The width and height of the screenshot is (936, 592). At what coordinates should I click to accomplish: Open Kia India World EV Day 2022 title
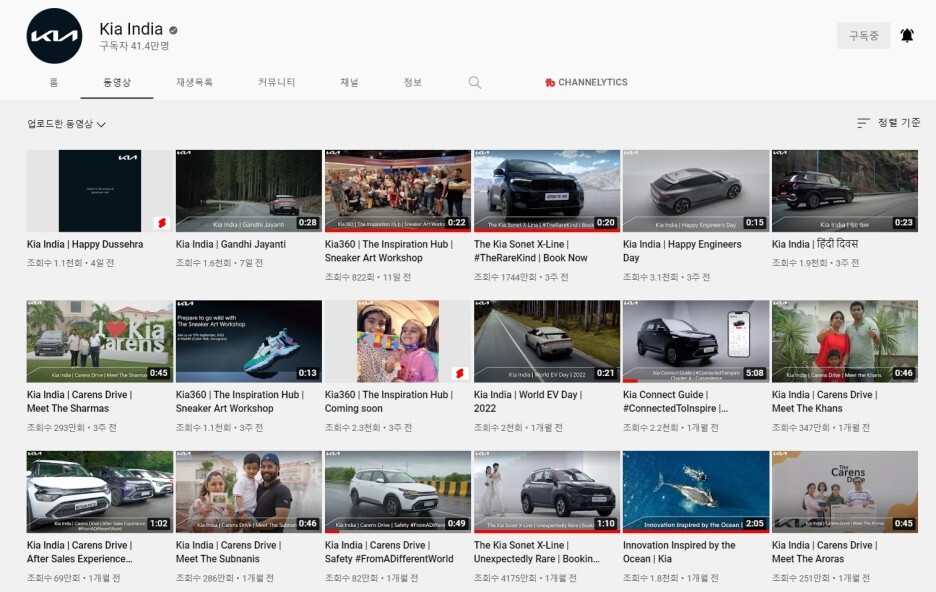coord(528,402)
